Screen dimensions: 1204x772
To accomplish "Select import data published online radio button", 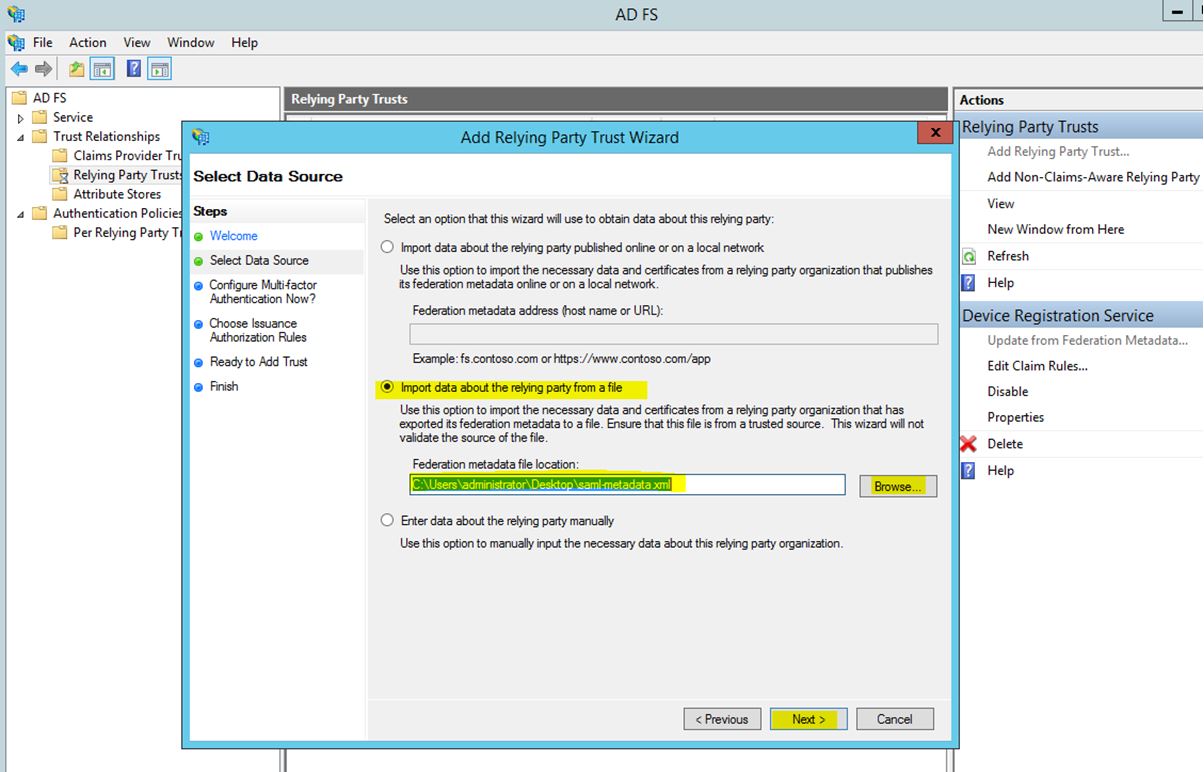I will point(387,247).
